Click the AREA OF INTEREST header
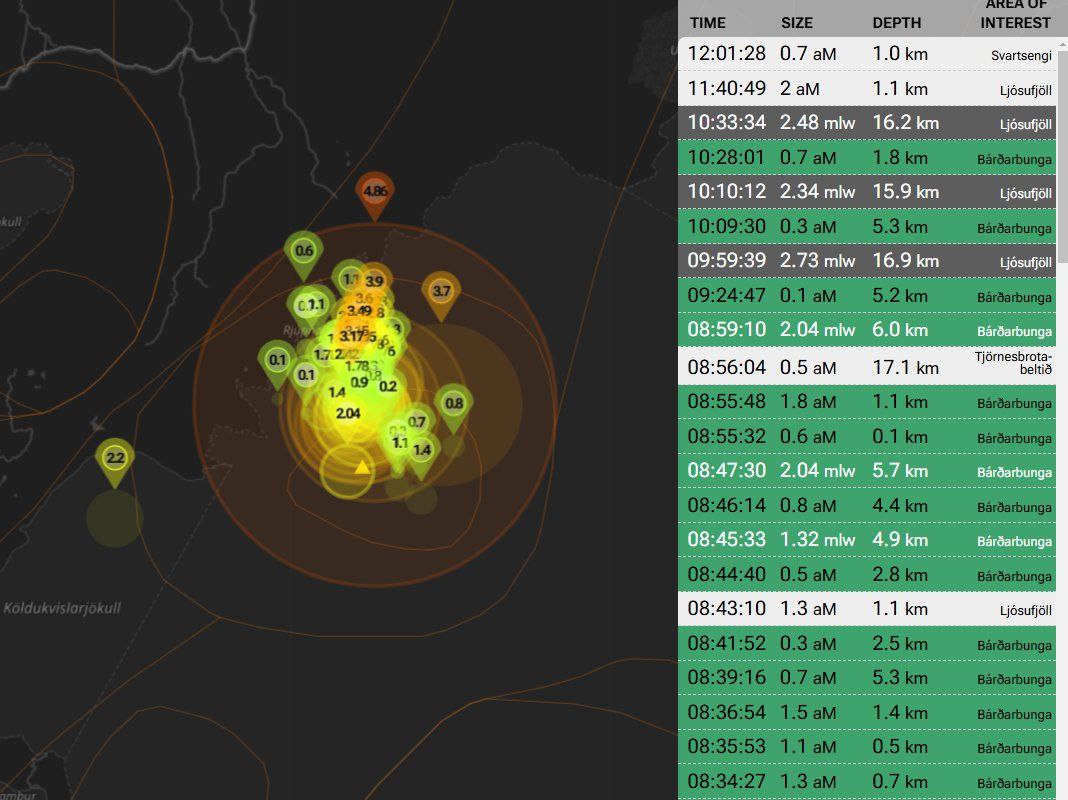 (1015, 15)
